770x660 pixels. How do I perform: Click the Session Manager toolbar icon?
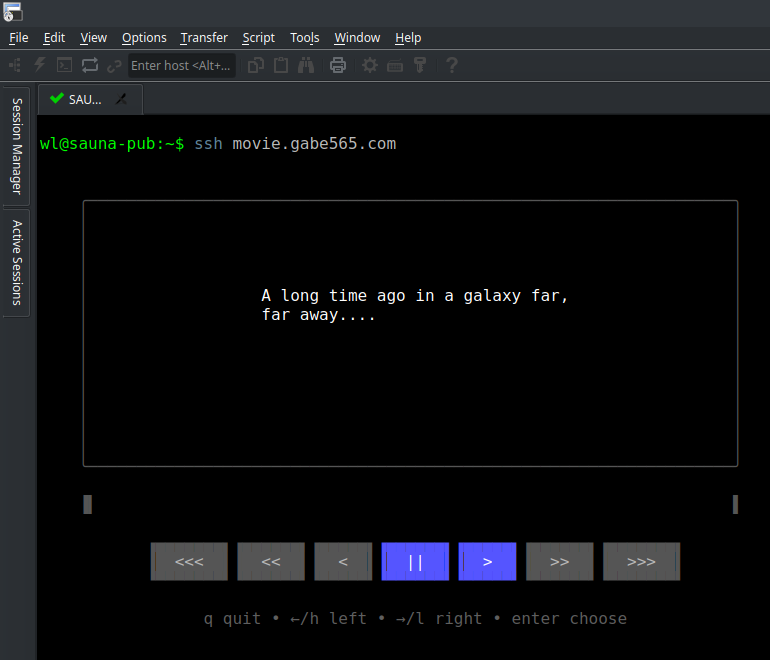pyautogui.click(x=15, y=65)
